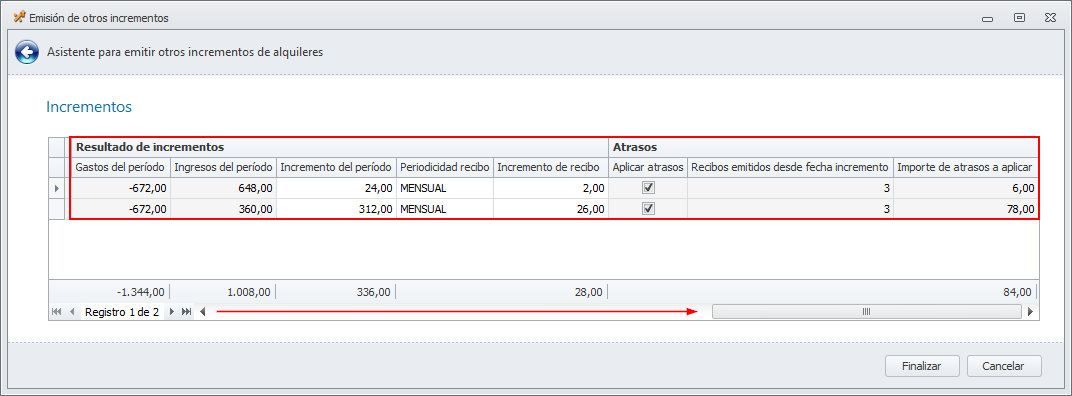
Task: Click the blue back arrow icon
Action: 27,52
